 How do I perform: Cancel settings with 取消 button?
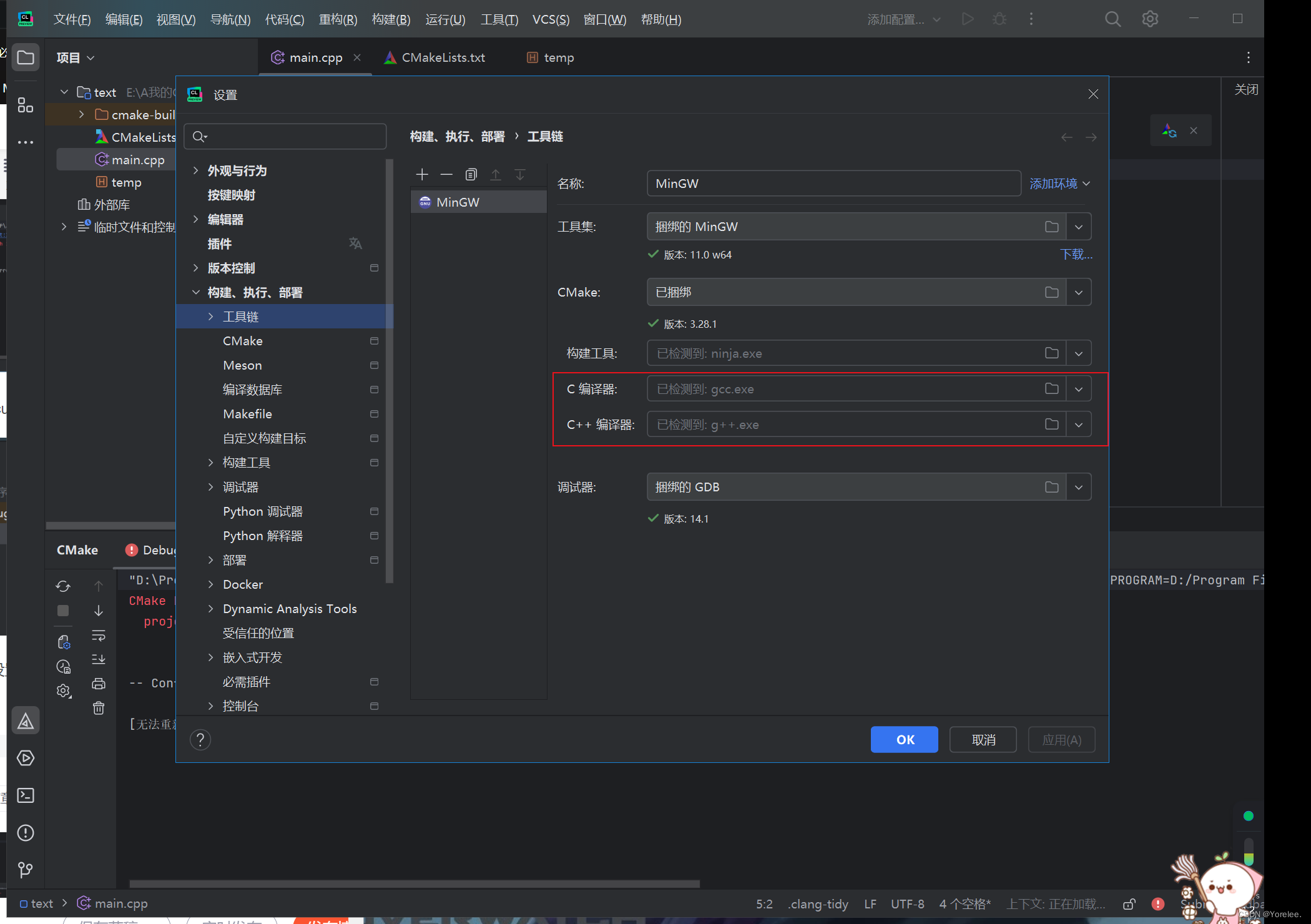[983, 740]
